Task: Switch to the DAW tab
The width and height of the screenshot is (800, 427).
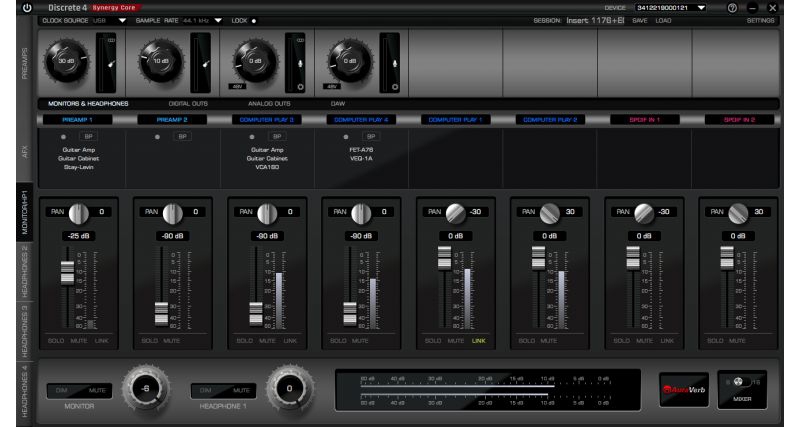Action: coord(338,104)
